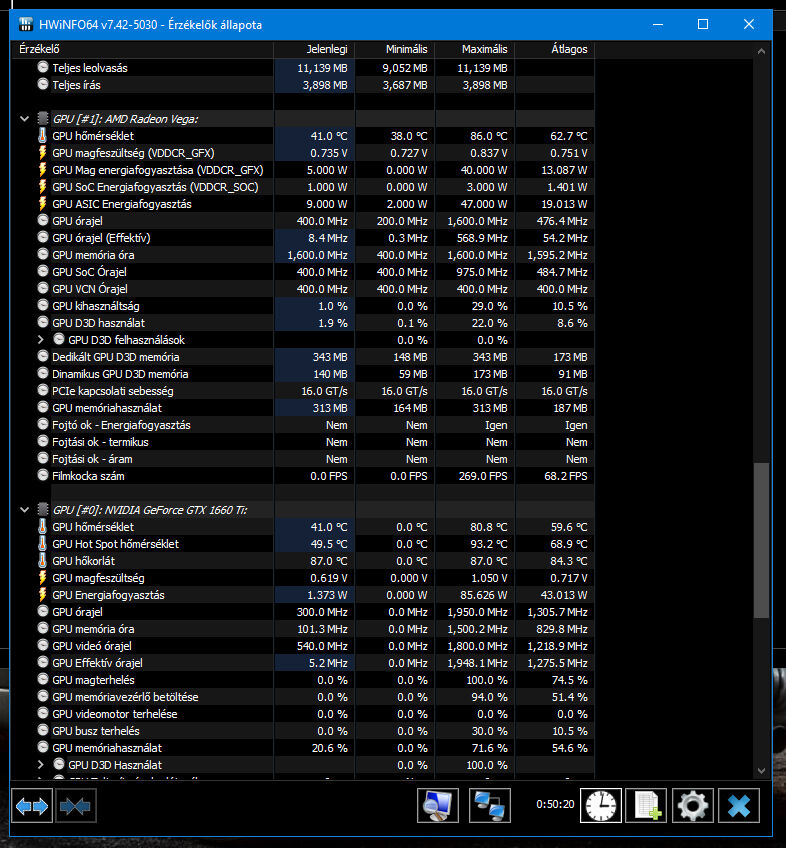The image size is (786, 848).
Task: Select the GPU Effektív órajel row
Action: point(303,662)
